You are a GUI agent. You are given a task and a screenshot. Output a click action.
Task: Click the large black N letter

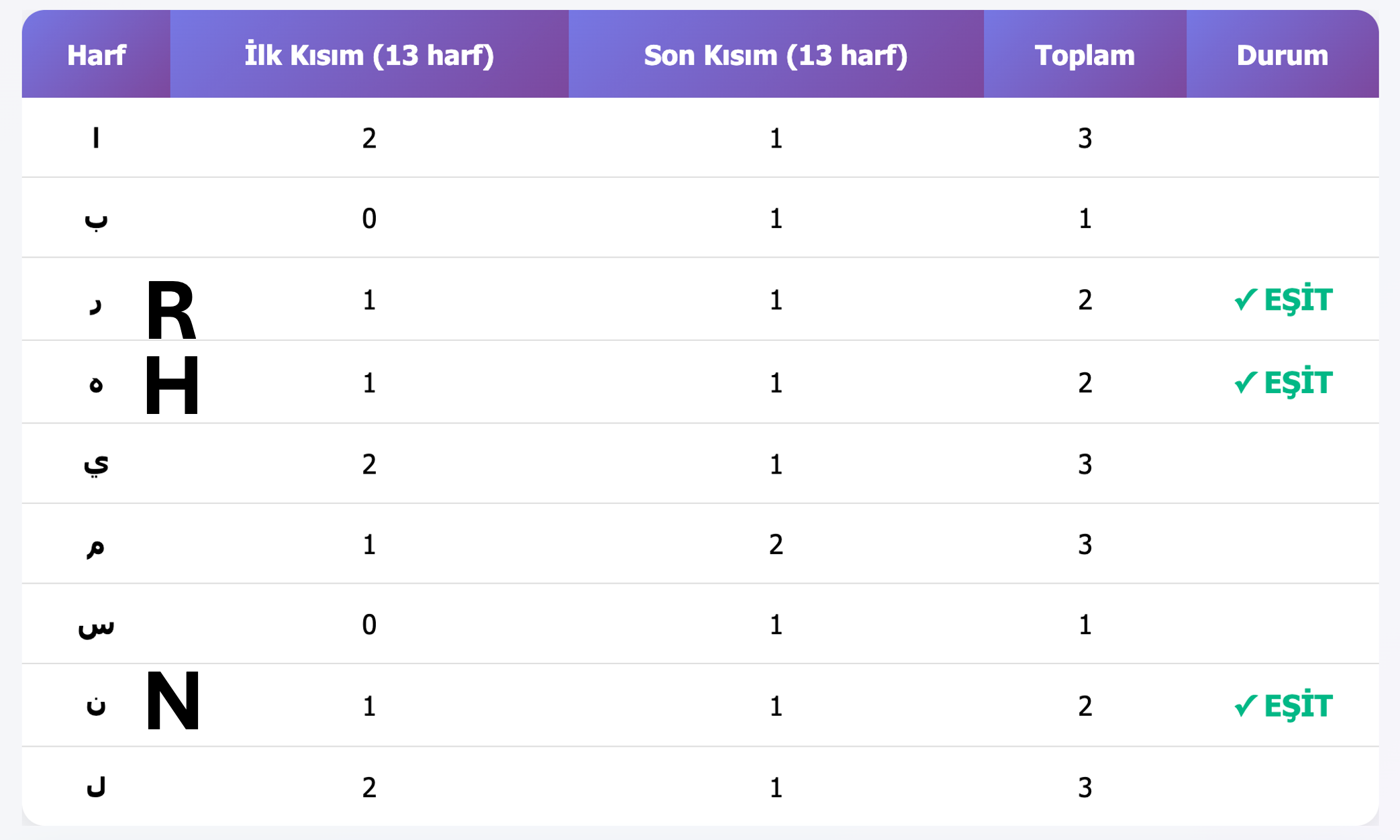point(172,701)
